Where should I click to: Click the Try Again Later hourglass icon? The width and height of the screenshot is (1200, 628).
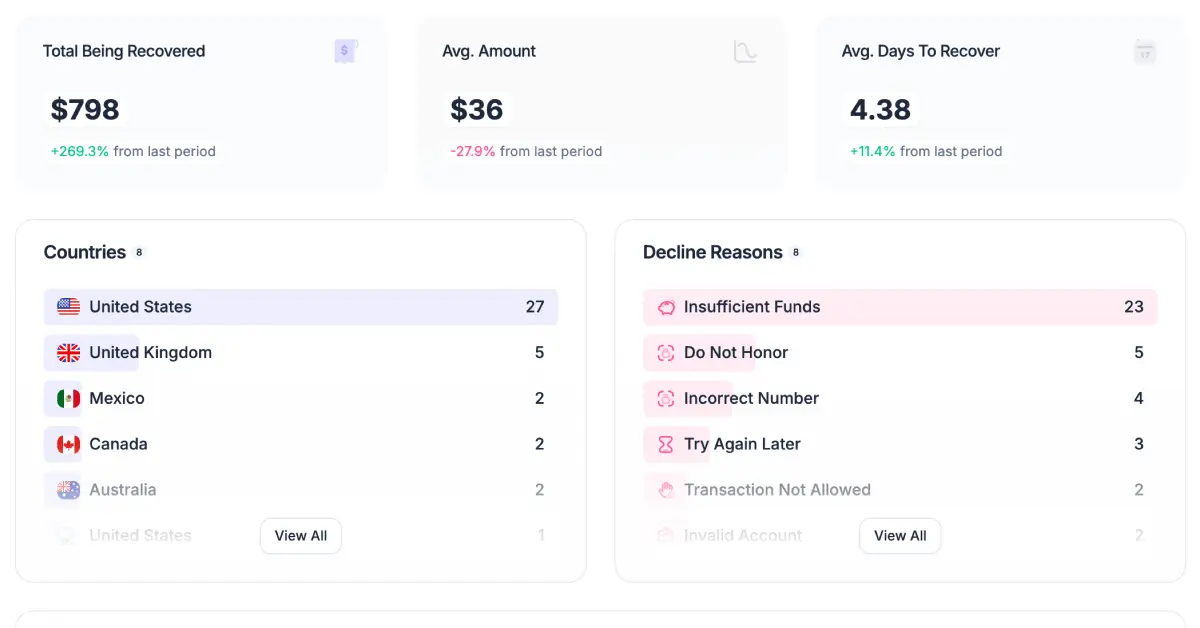[666, 445]
